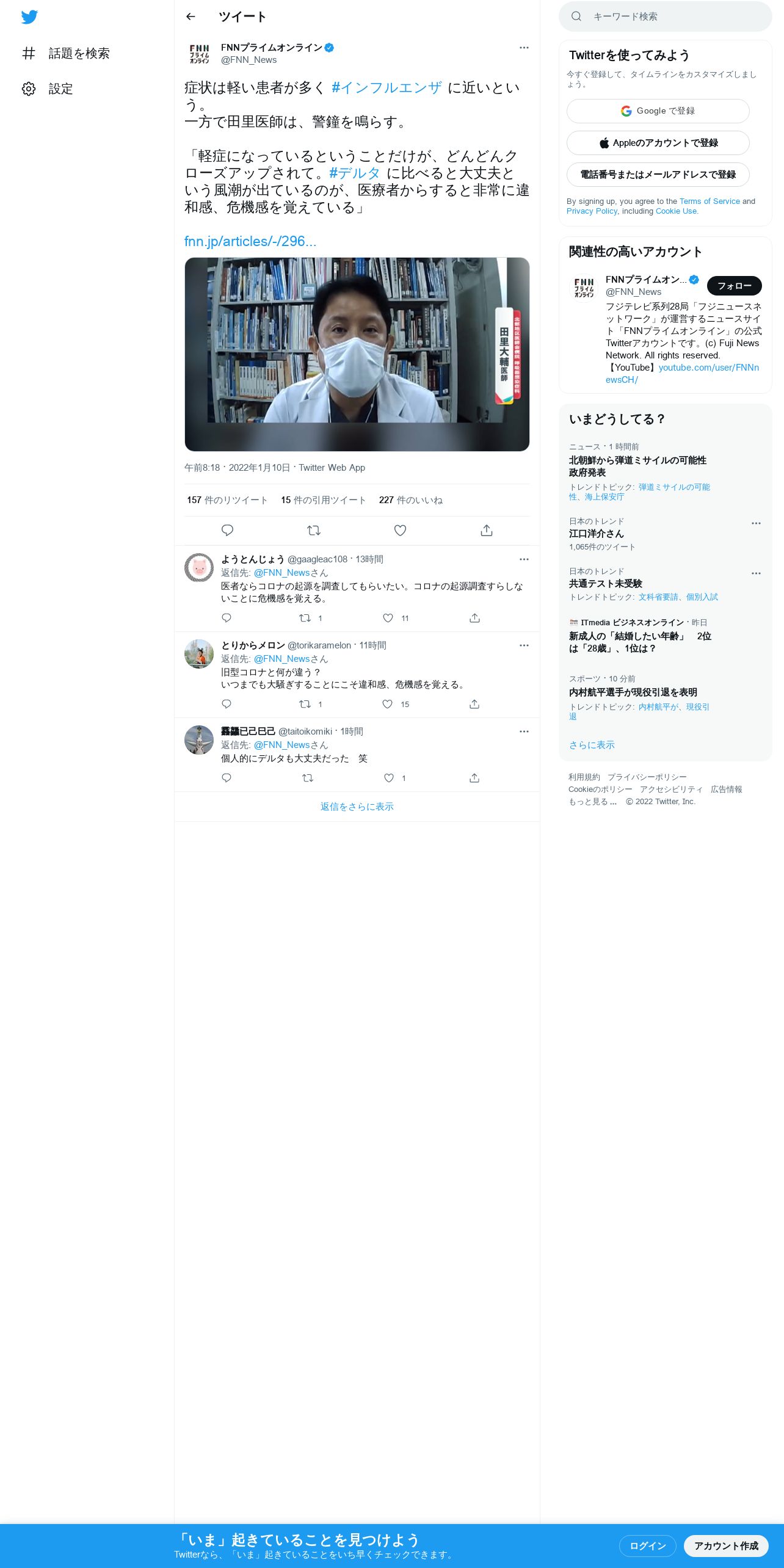Click ログイン in bottom banner
The height and width of the screenshot is (1568, 784).
tap(648, 1546)
